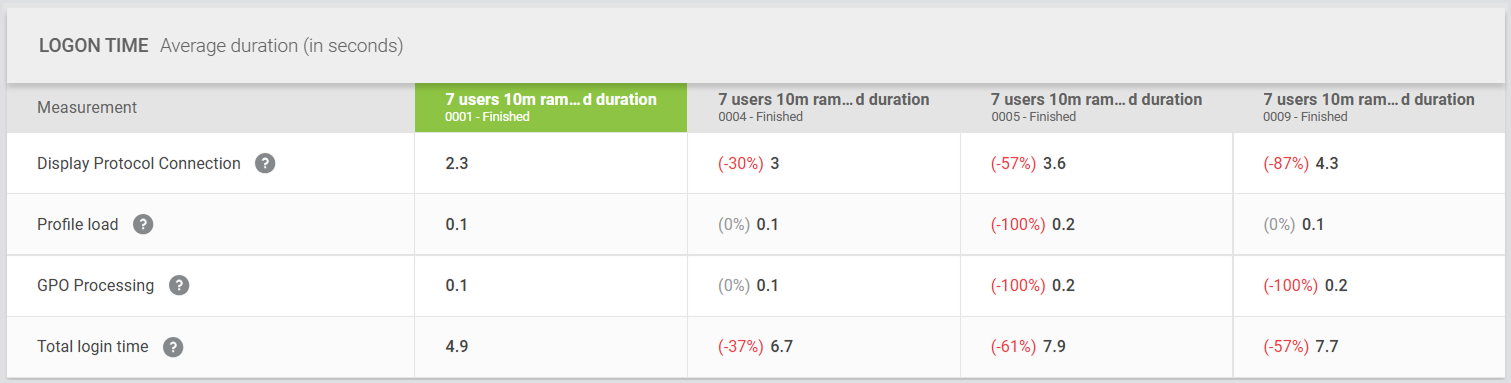Select the 0009 - Finished test run header

(1369, 107)
